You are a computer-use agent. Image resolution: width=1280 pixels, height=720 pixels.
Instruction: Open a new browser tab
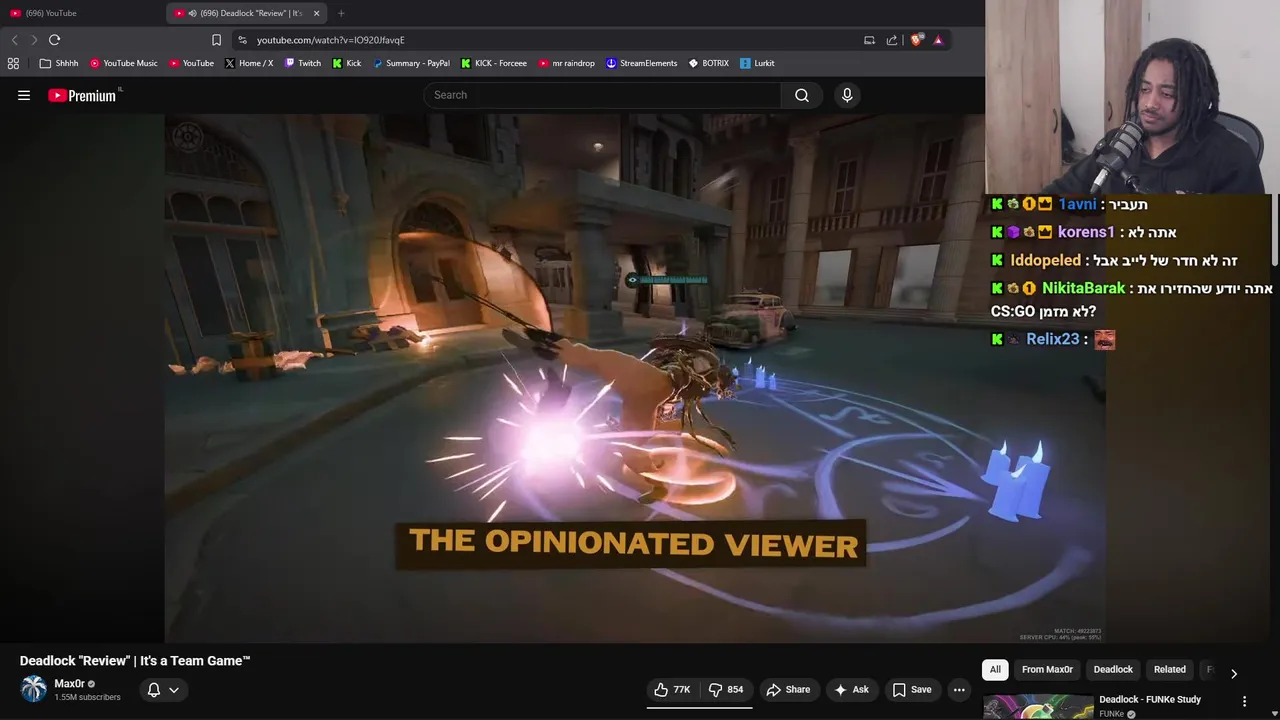coord(341,13)
